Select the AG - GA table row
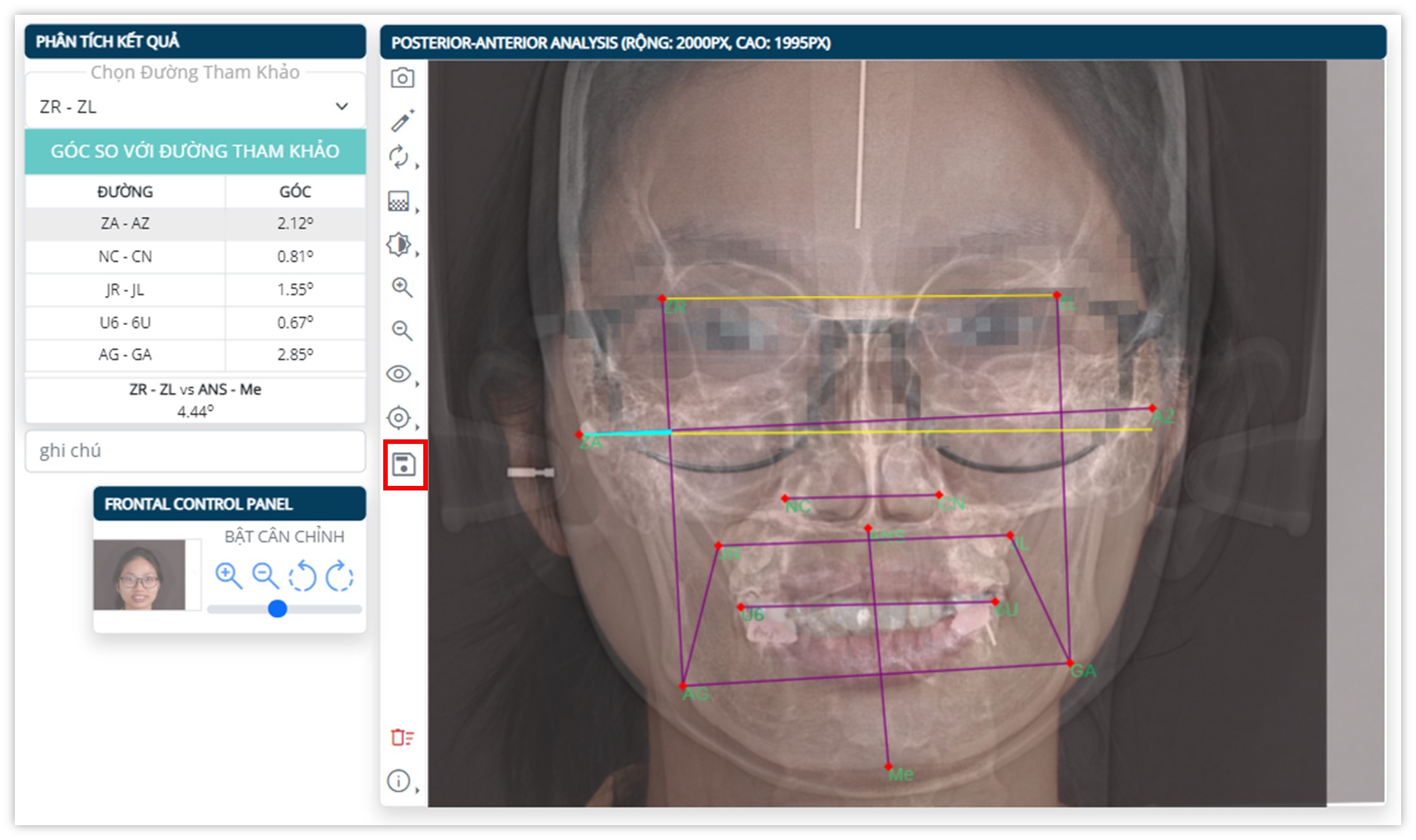The width and height of the screenshot is (1416, 840). coord(195,355)
